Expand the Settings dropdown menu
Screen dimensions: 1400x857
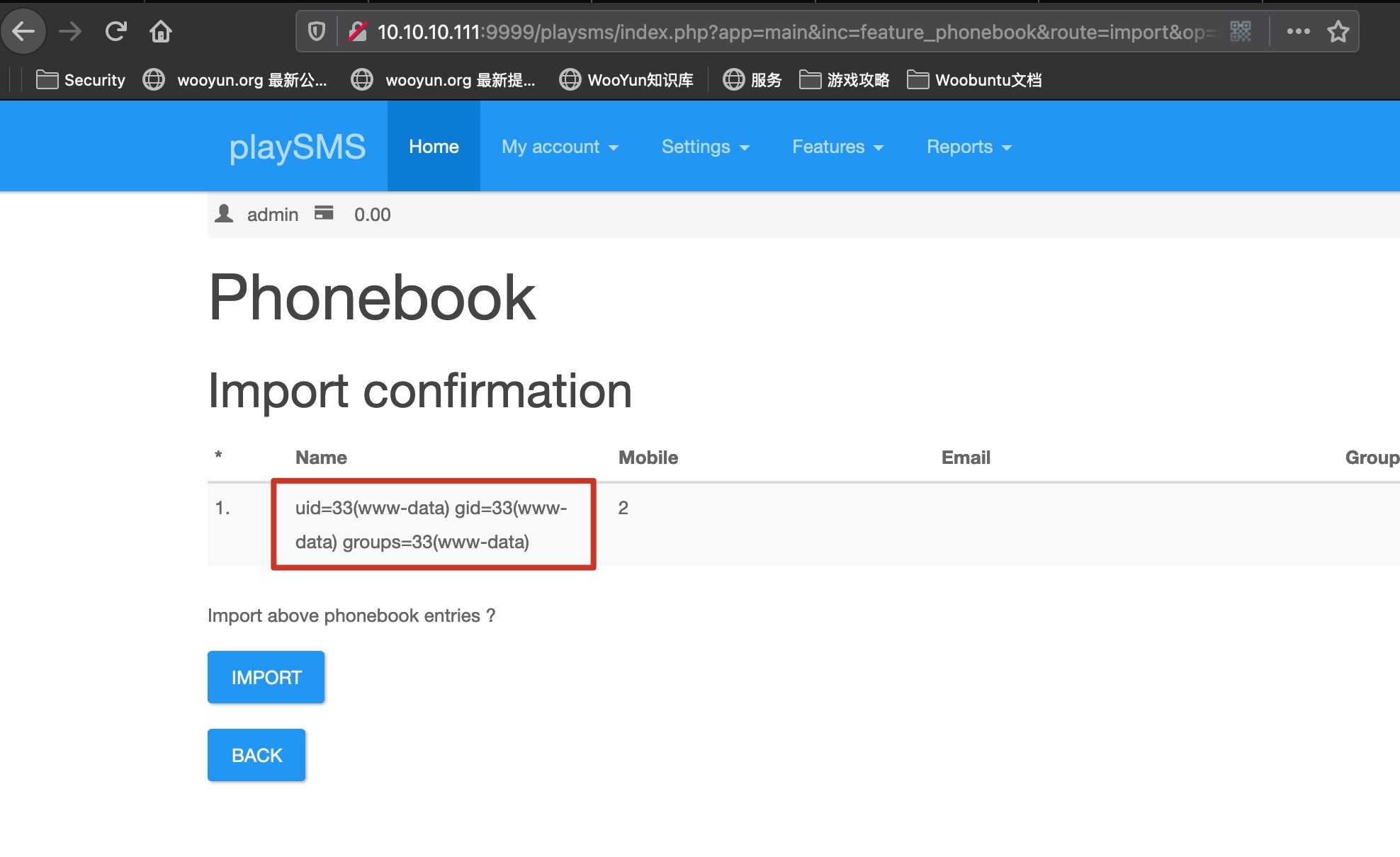click(705, 147)
